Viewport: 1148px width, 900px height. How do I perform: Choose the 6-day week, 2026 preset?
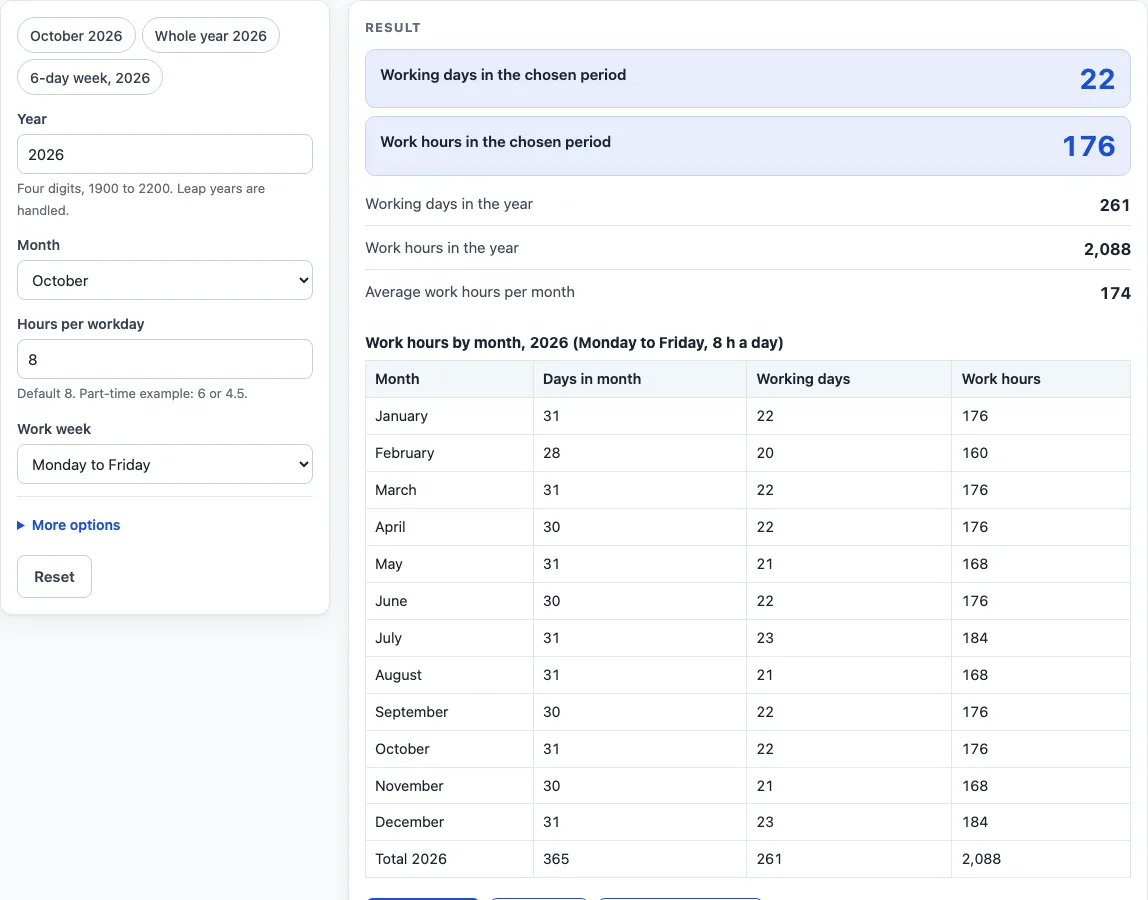coord(90,78)
